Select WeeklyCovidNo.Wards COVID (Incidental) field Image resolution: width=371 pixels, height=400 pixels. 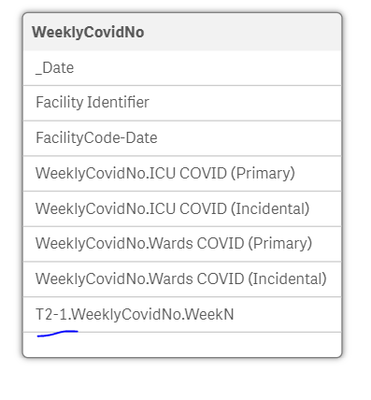coord(182,279)
